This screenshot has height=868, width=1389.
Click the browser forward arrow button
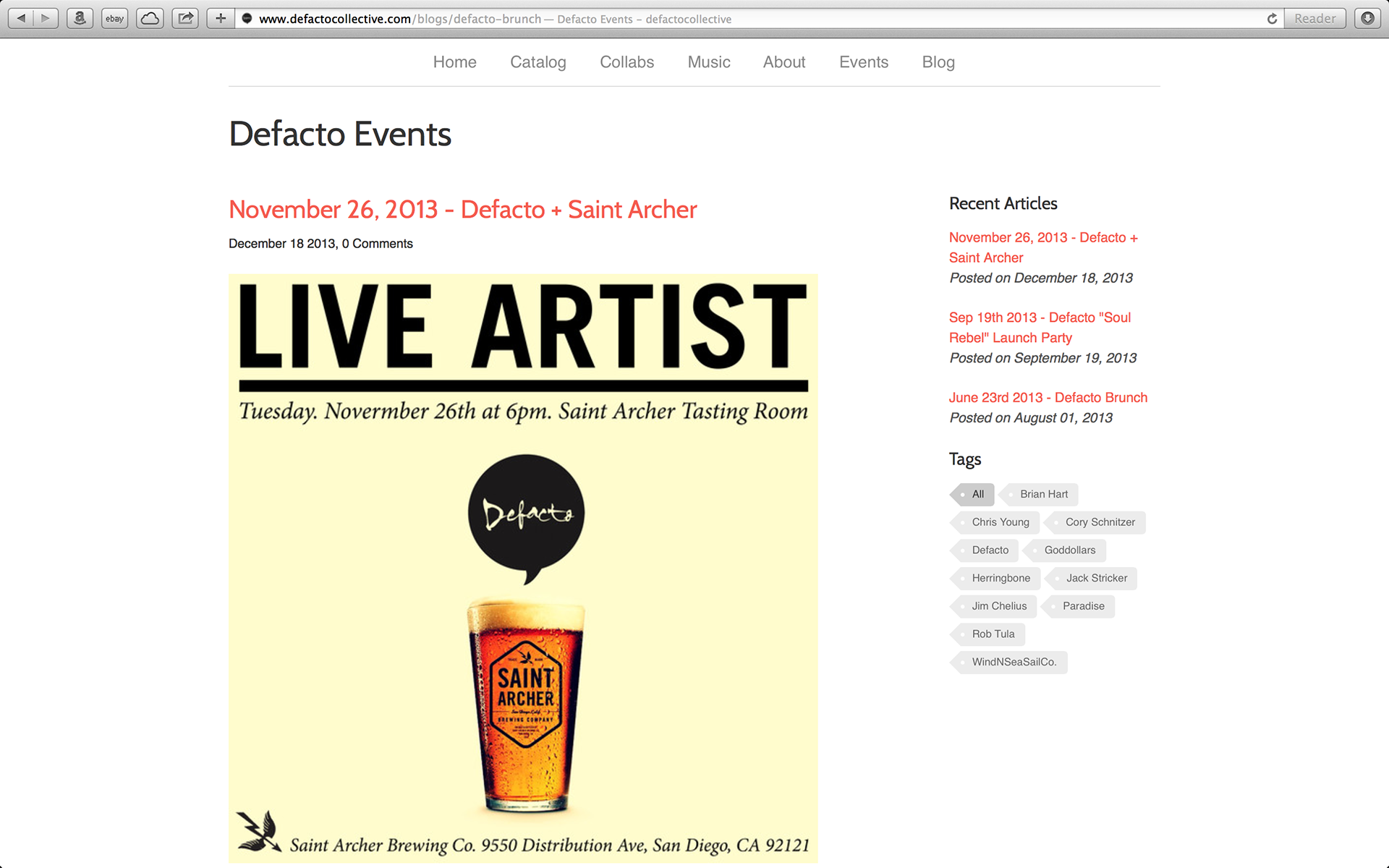[x=46, y=18]
